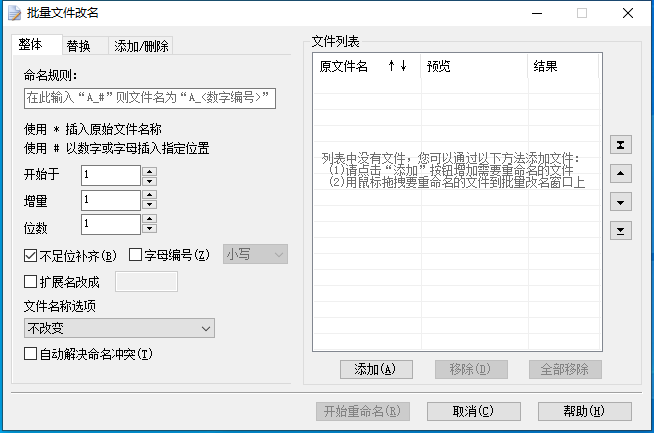The height and width of the screenshot is (433, 654).
Task: Click the 添加(A) button
Action: (369, 369)
